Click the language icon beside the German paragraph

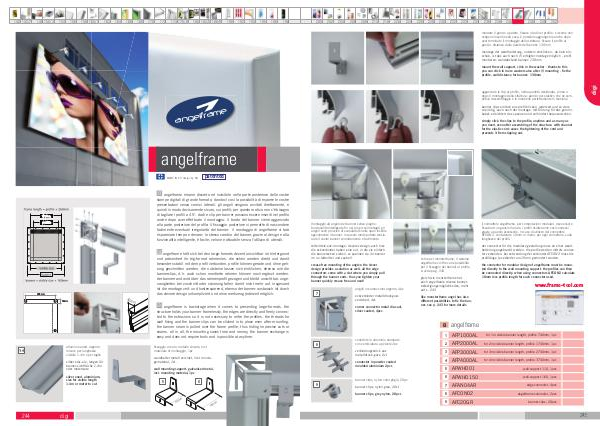pos(159,252)
